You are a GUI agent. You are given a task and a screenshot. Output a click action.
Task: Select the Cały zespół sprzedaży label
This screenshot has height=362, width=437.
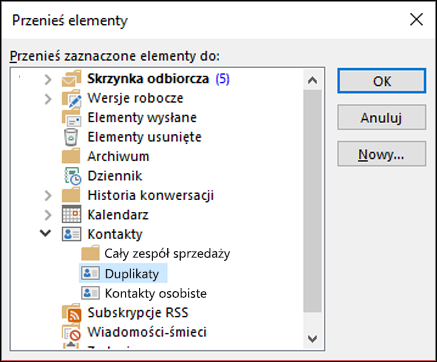point(167,253)
